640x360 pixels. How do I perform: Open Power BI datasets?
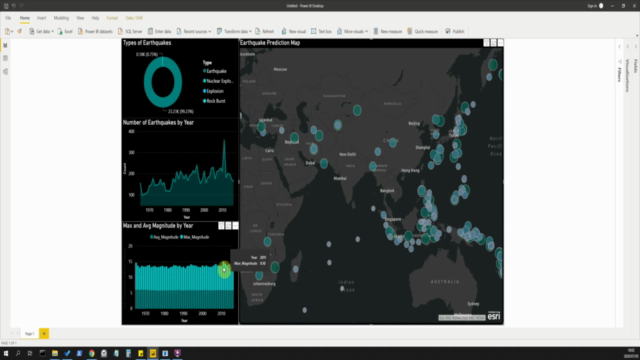coord(95,31)
